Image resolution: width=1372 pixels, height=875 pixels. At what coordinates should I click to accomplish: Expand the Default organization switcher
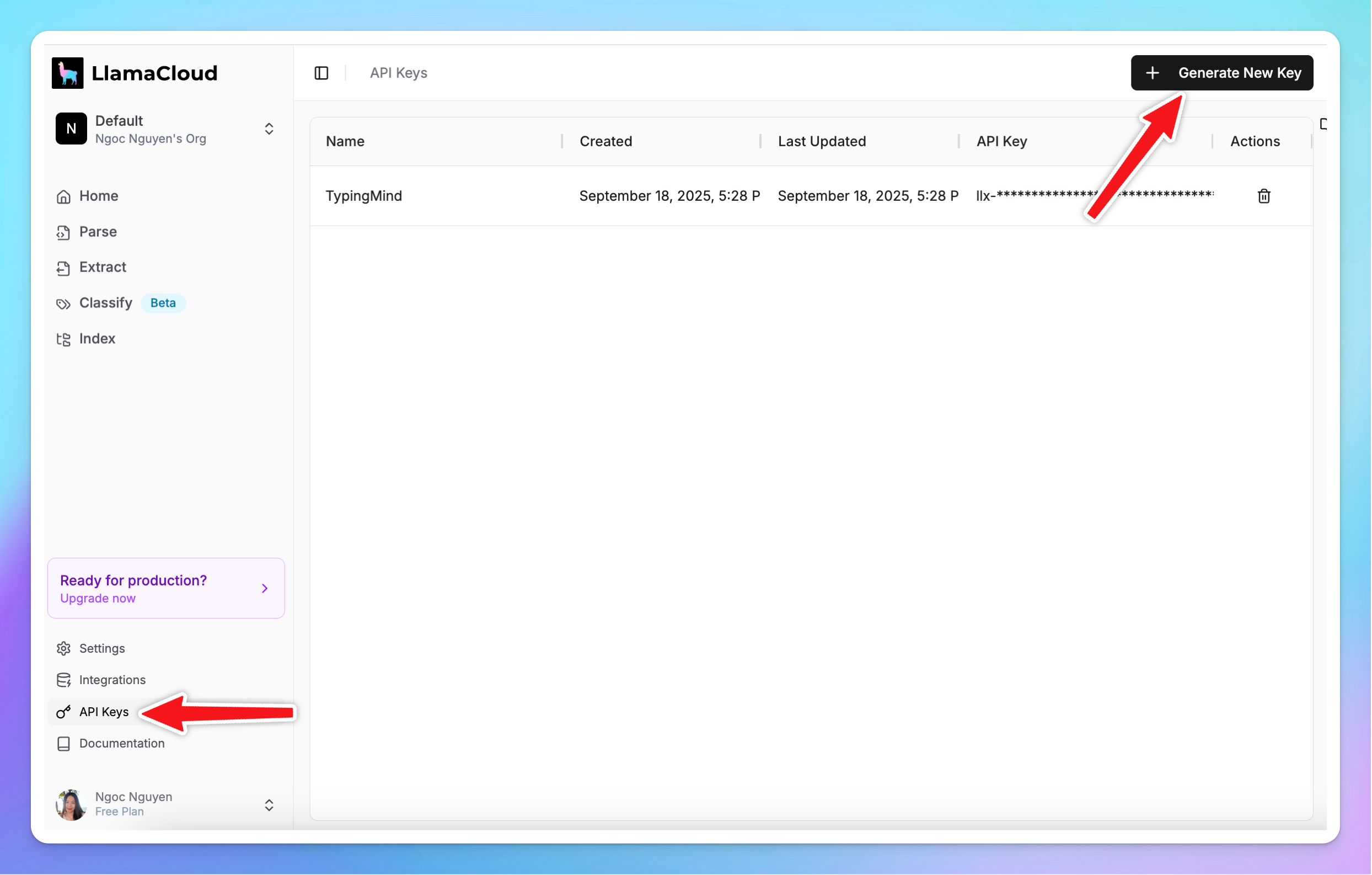click(269, 129)
